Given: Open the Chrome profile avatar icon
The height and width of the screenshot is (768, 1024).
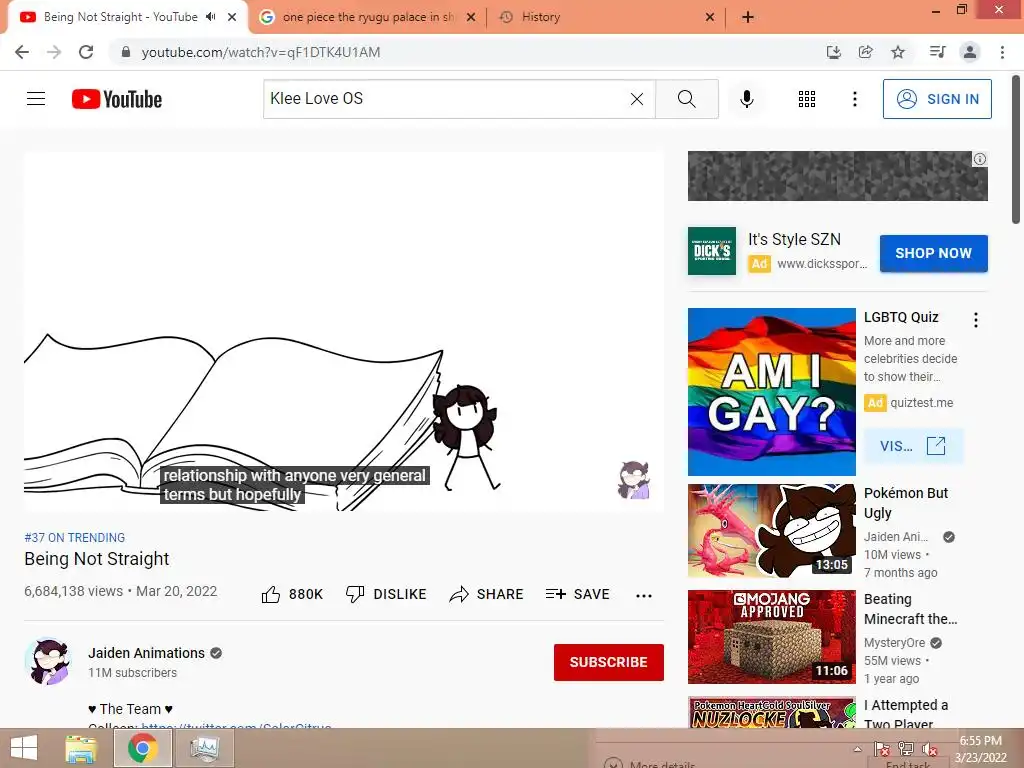Looking at the screenshot, I should click(x=970, y=52).
